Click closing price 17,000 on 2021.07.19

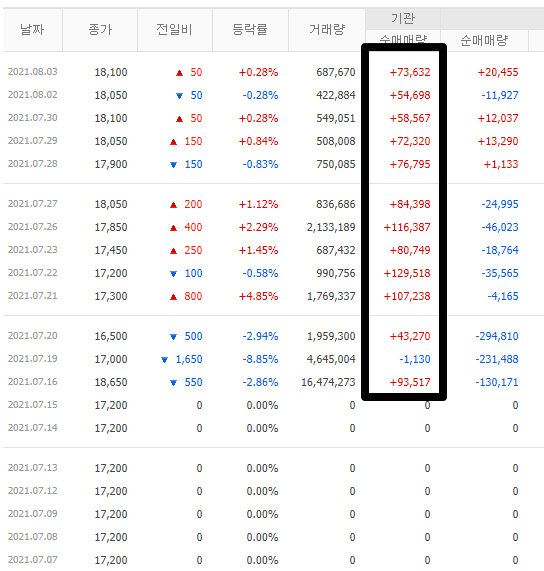[111, 359]
